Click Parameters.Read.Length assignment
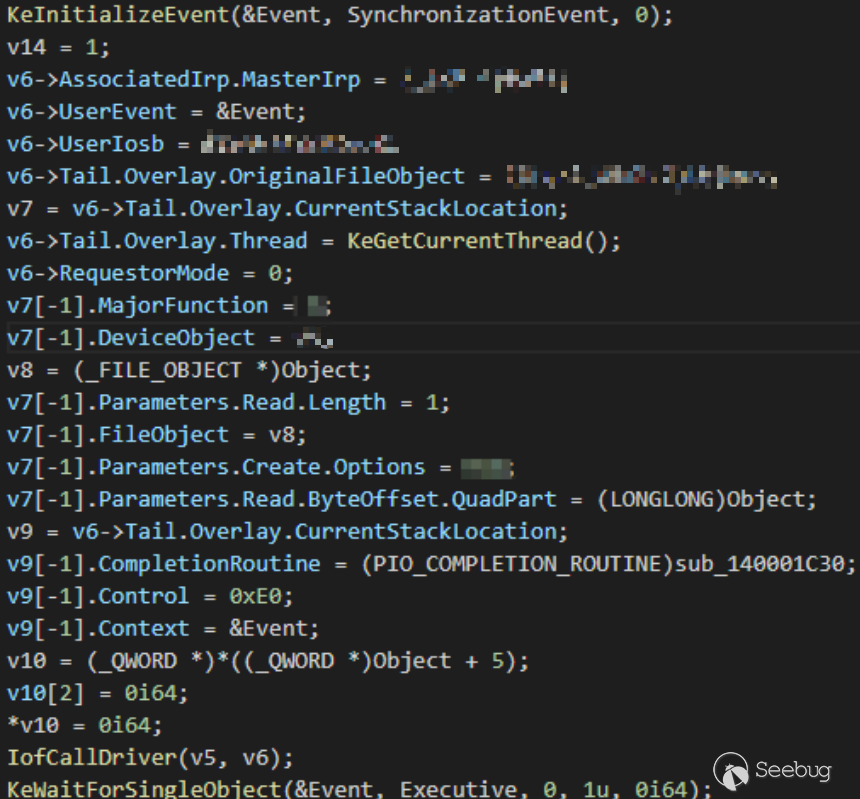The image size is (860, 799). coord(228,403)
